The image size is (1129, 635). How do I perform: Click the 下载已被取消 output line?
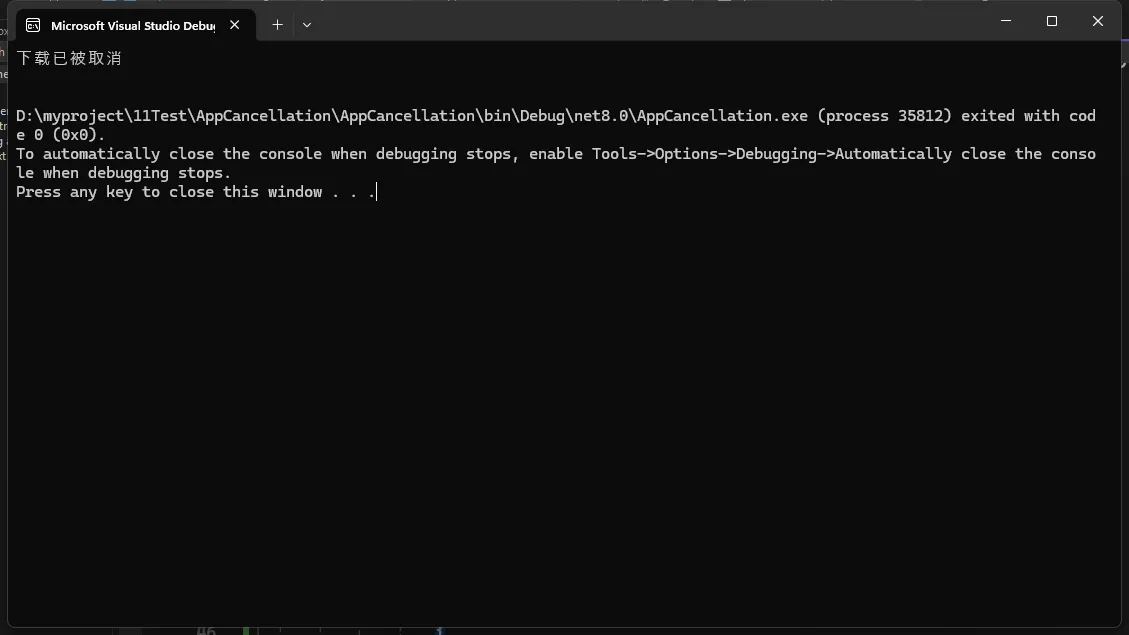(69, 59)
